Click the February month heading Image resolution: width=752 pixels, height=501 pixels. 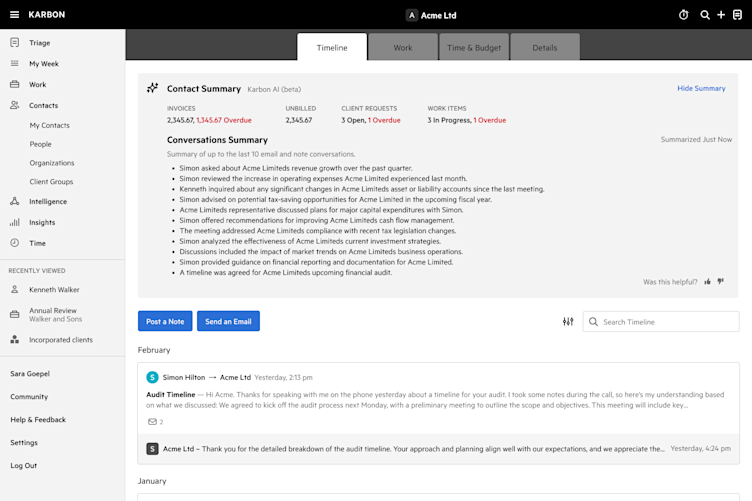pyautogui.click(x=154, y=350)
